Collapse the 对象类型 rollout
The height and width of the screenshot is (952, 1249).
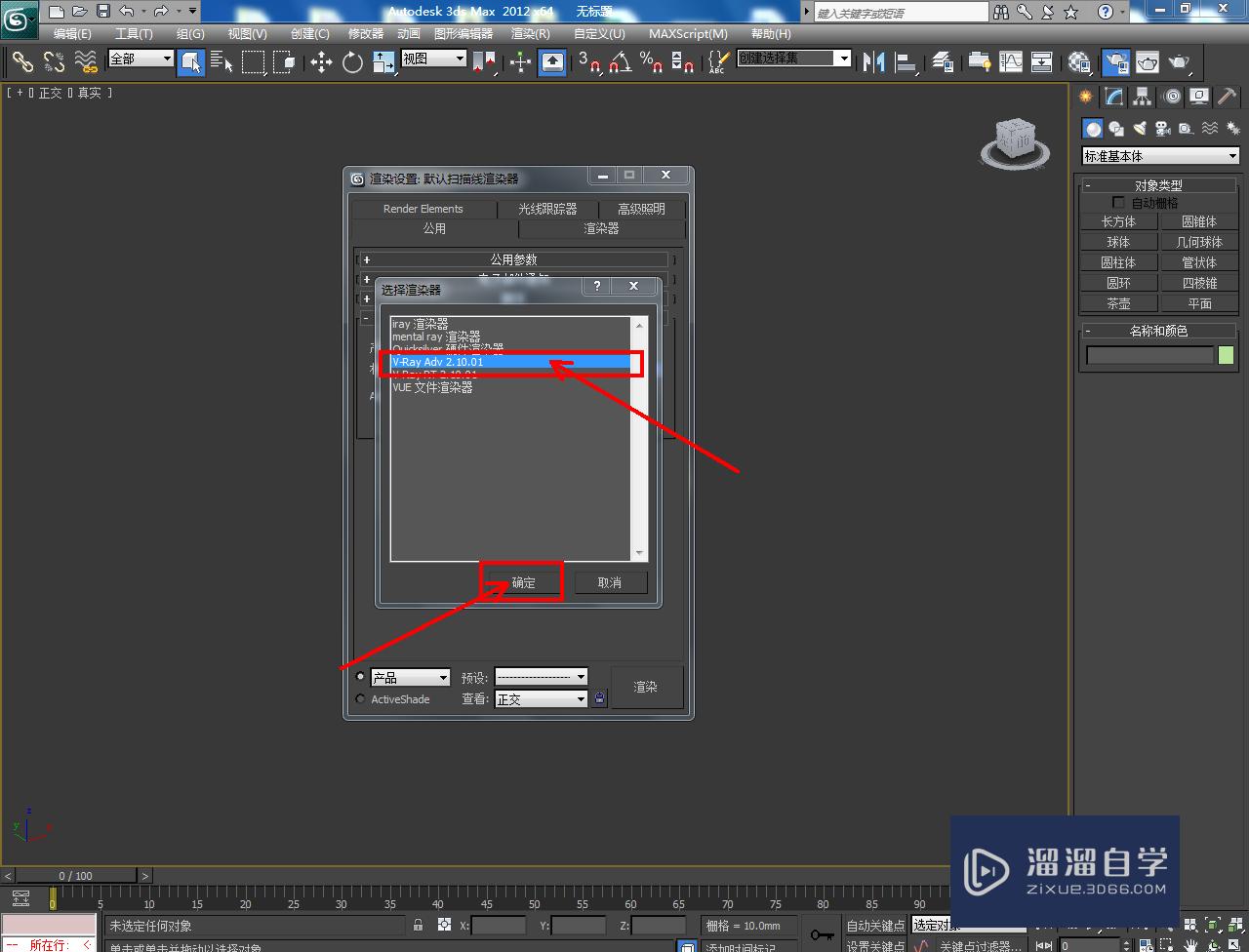[1158, 185]
